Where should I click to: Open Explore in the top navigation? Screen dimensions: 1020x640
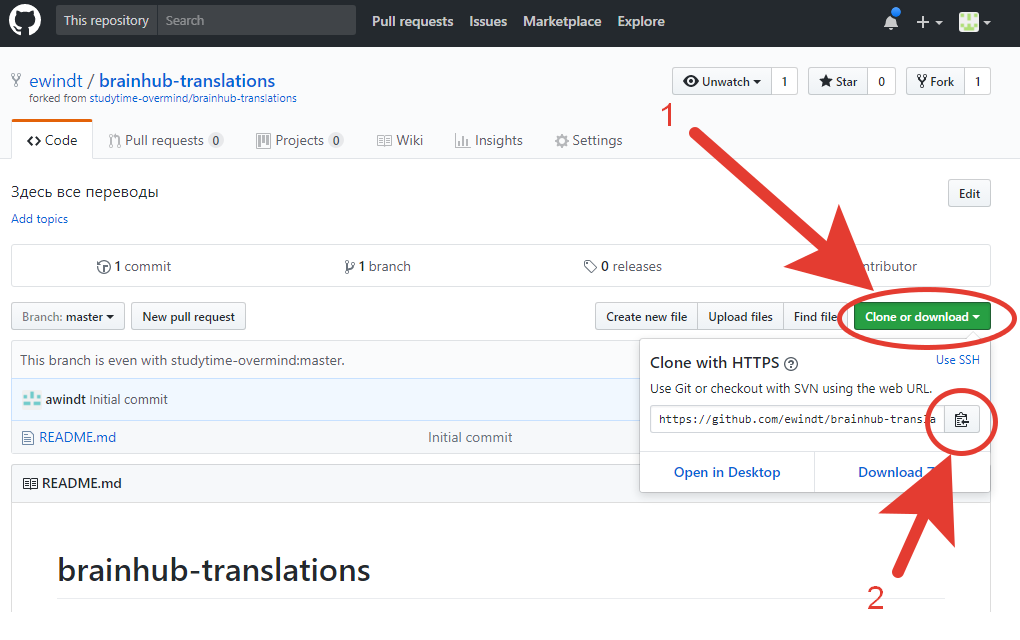tap(641, 21)
